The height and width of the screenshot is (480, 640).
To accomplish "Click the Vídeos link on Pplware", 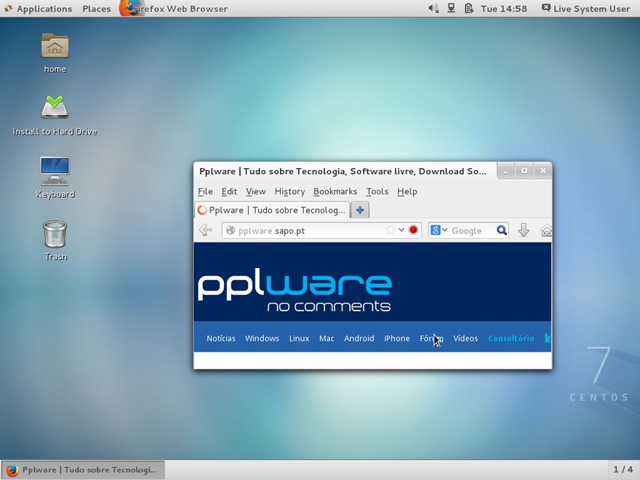I will pyautogui.click(x=465, y=338).
